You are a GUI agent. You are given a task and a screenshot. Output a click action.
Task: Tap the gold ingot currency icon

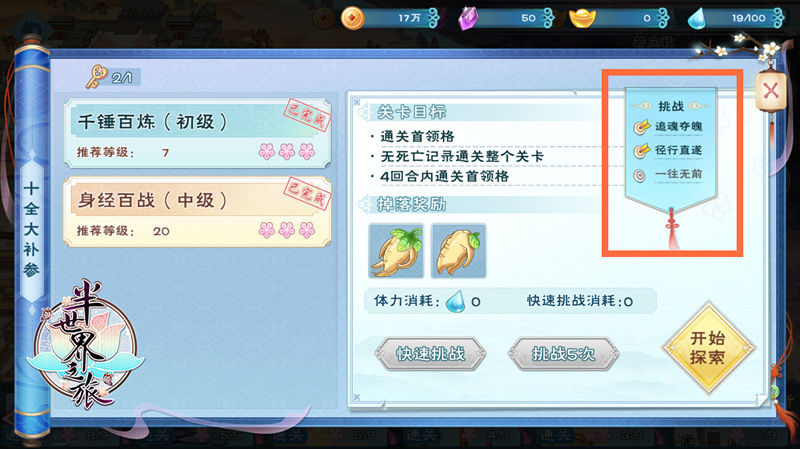tap(582, 18)
